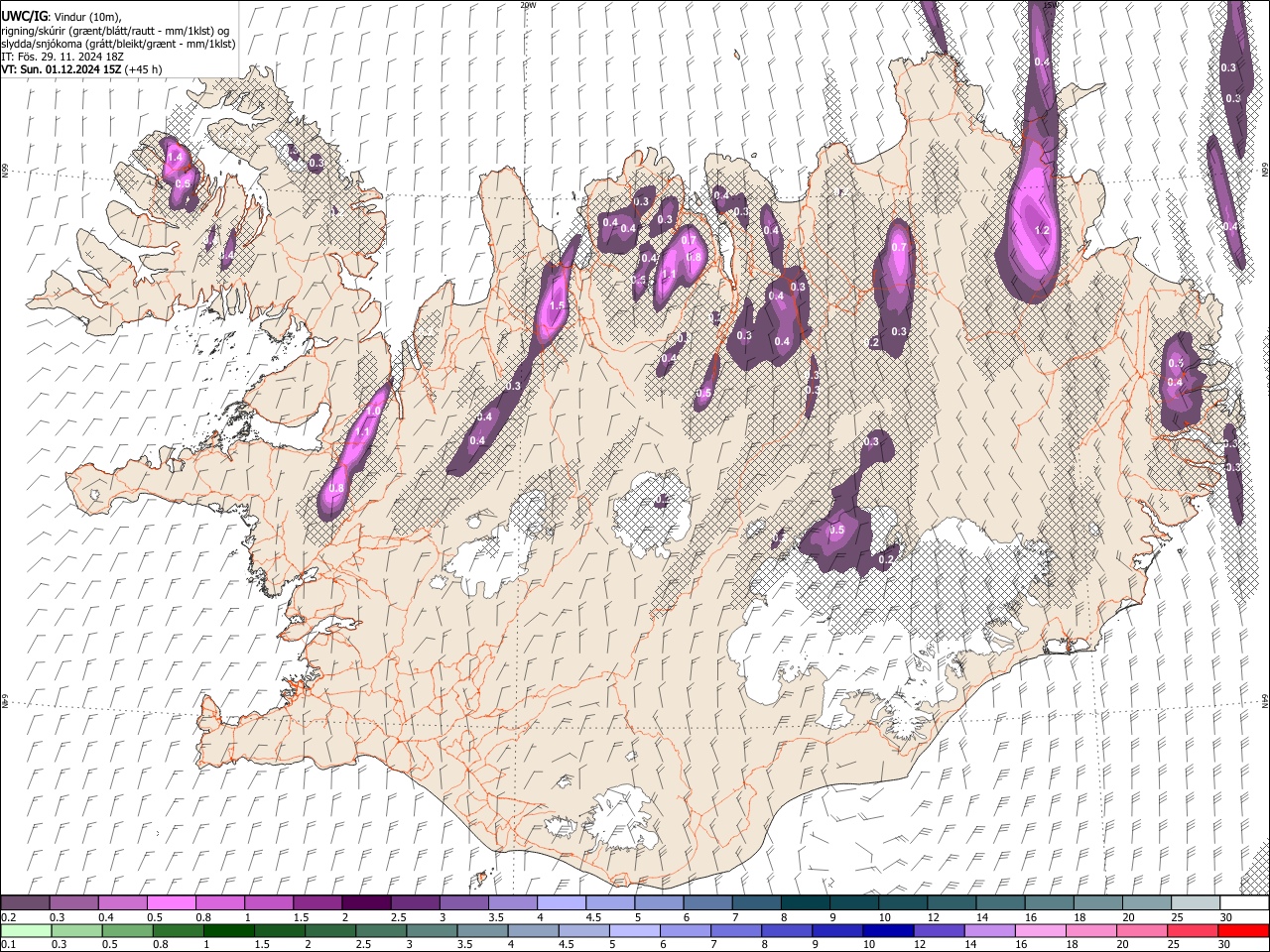The width and height of the screenshot is (1270, 952).
Task: Pick the 2.5 swatch in the upper snow legend row
Action: tap(415, 903)
